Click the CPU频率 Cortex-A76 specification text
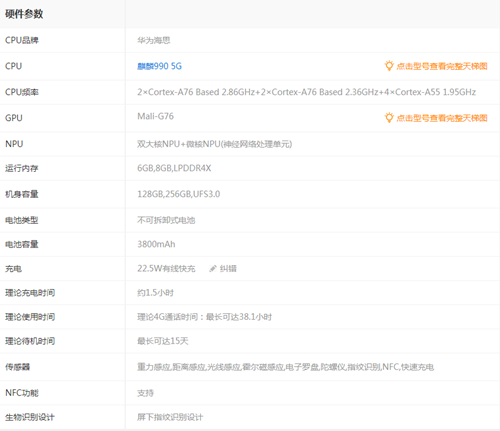This screenshot has width=500, height=431. click(306, 92)
